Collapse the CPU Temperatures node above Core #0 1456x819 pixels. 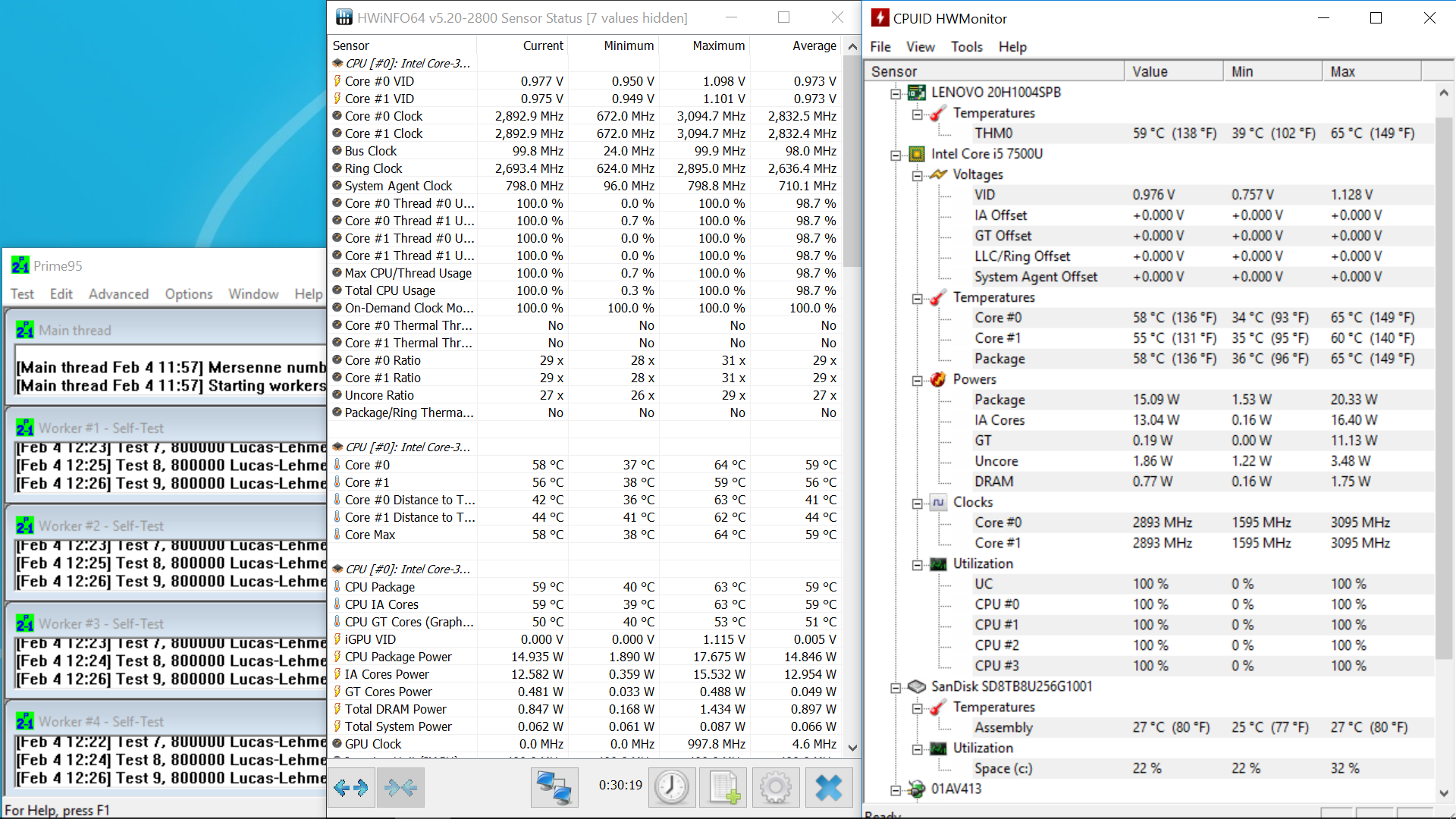click(x=918, y=298)
